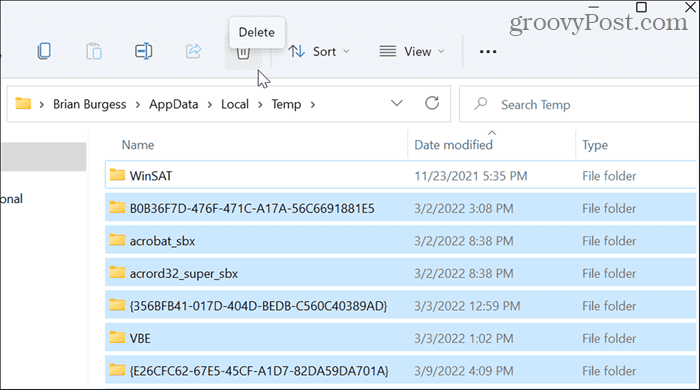The height and width of the screenshot is (390, 700).
Task: Sort by Date modified column header
Action: [x=453, y=145]
